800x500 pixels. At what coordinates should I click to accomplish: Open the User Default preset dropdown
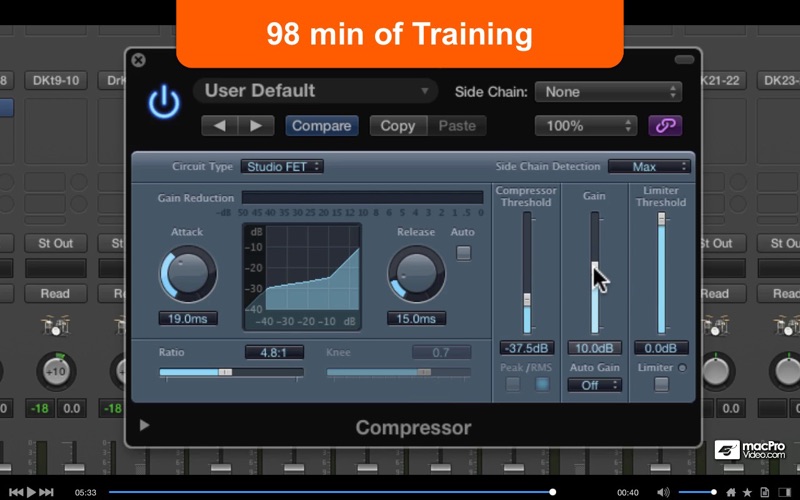315,91
